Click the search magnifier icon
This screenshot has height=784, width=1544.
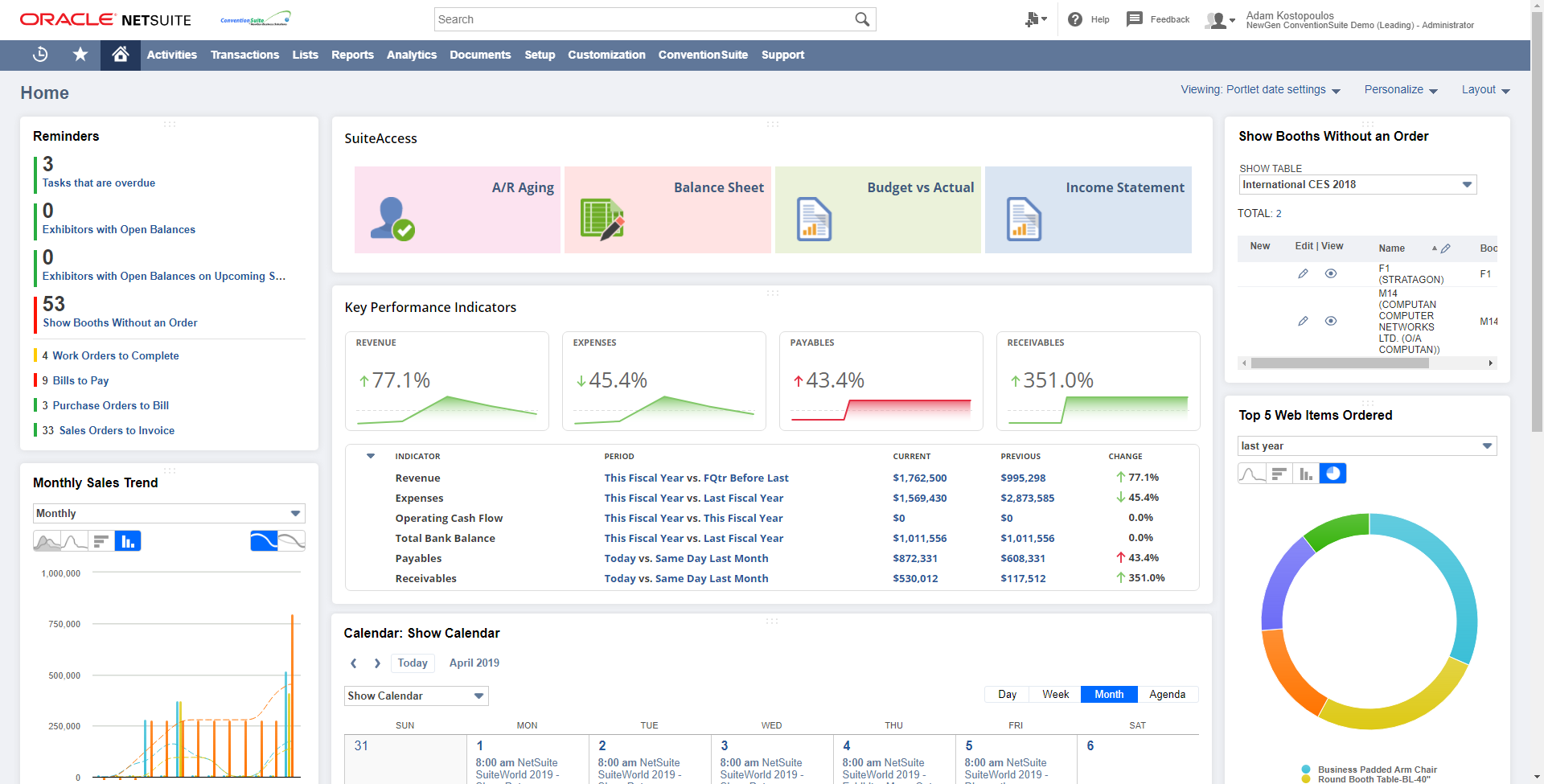pyautogui.click(x=862, y=19)
